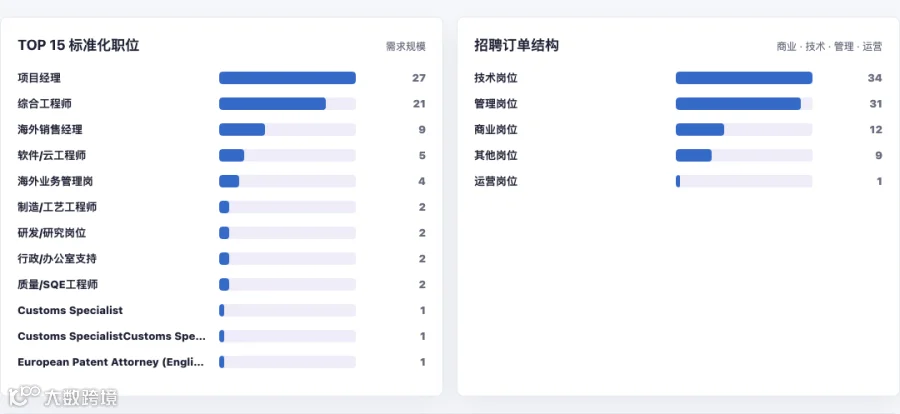Viewport: 900px width, 414px height.
Task: Click the 大数跨境 watermark logo
Action: tap(63, 396)
